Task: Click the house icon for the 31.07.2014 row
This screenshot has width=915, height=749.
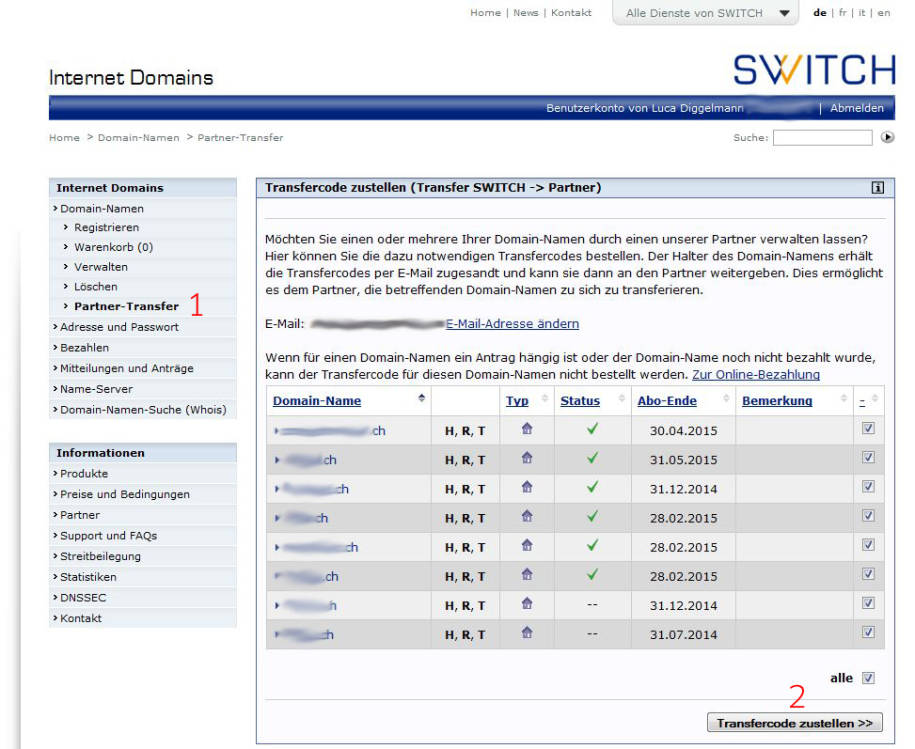Action: [x=527, y=633]
